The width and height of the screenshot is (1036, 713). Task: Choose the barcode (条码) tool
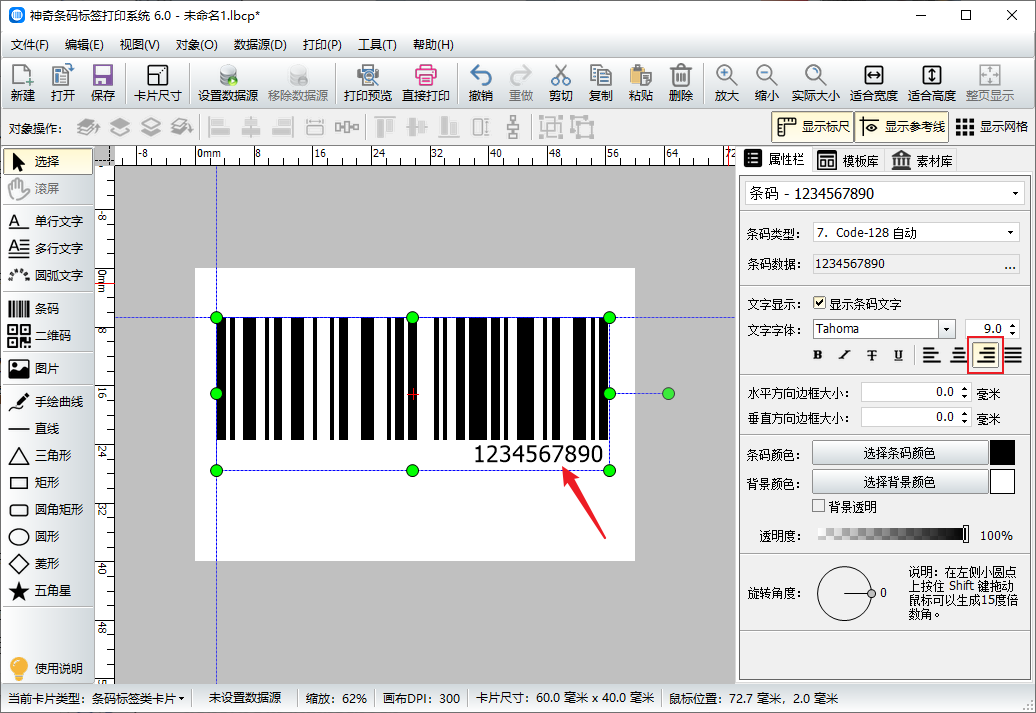click(47, 309)
